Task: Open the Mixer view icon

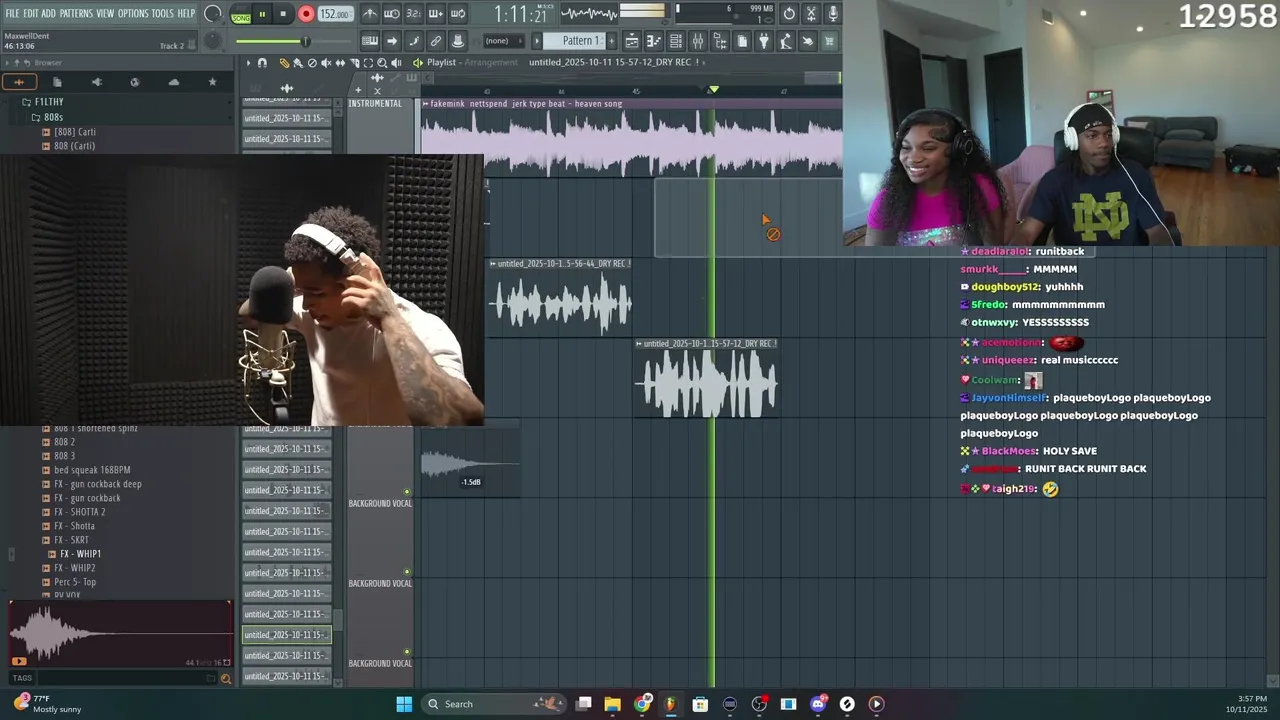Action: click(x=698, y=41)
